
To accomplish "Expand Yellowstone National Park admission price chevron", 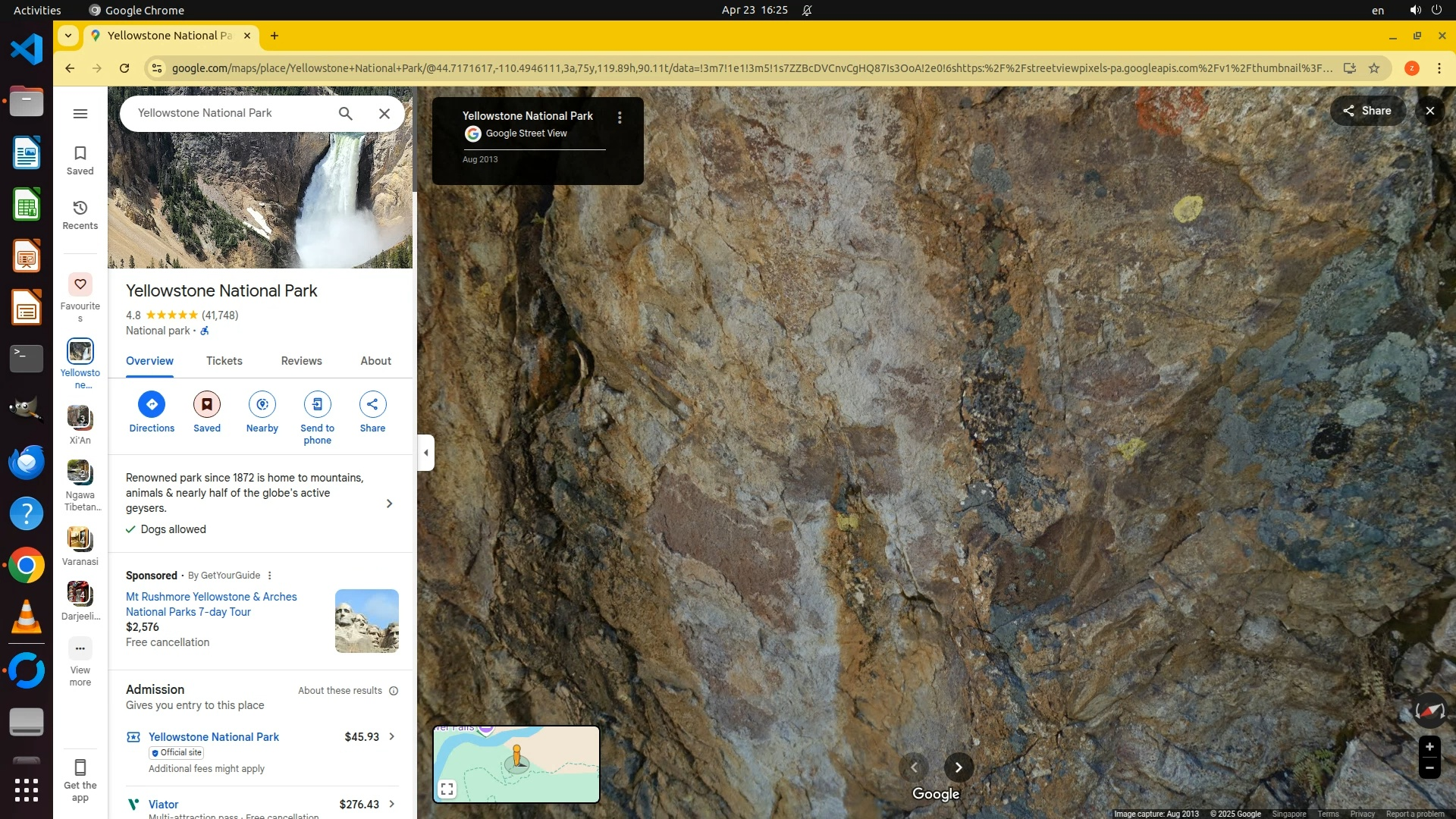I will pyautogui.click(x=392, y=736).
